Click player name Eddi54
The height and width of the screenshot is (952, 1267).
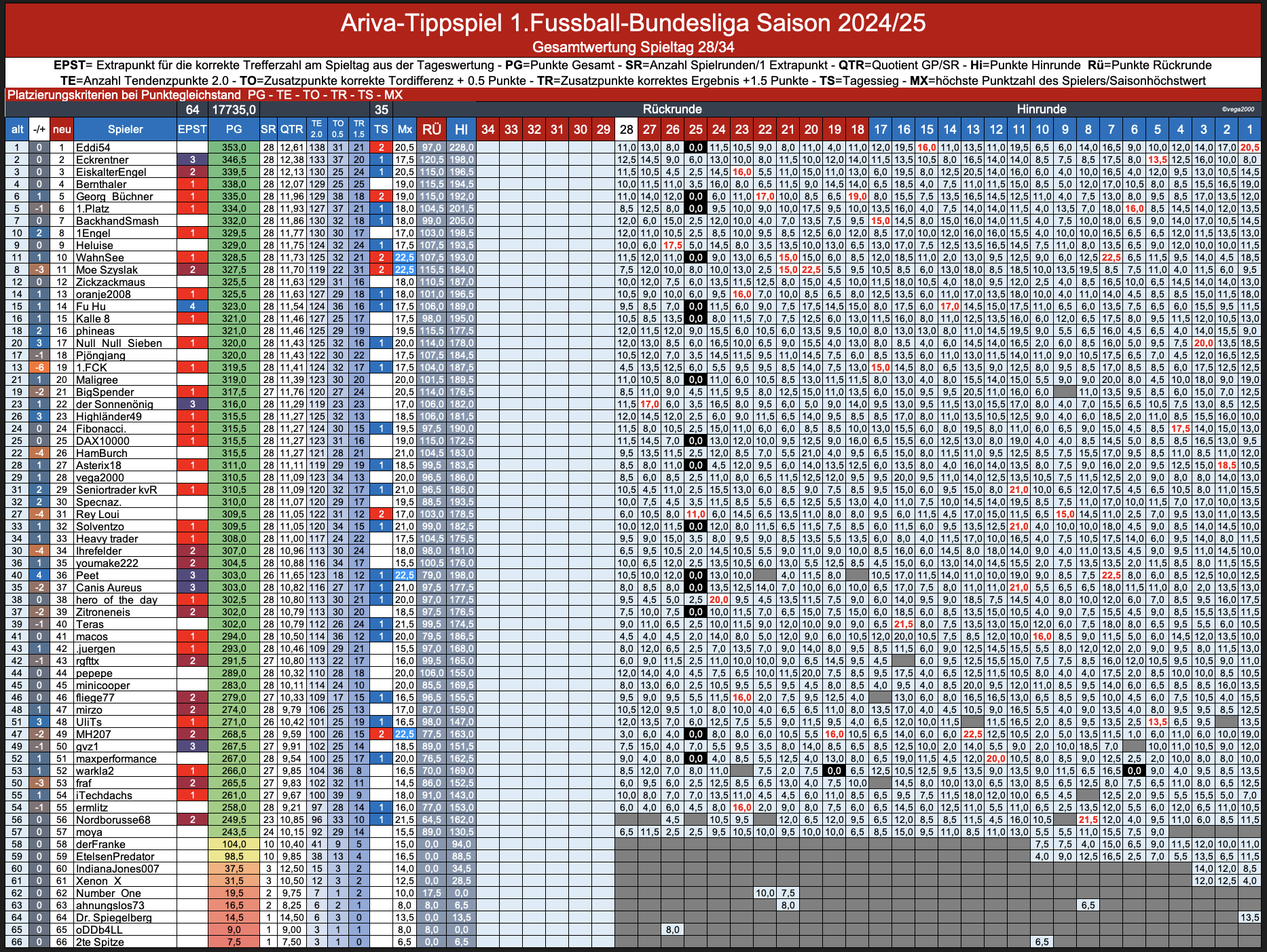(93, 147)
